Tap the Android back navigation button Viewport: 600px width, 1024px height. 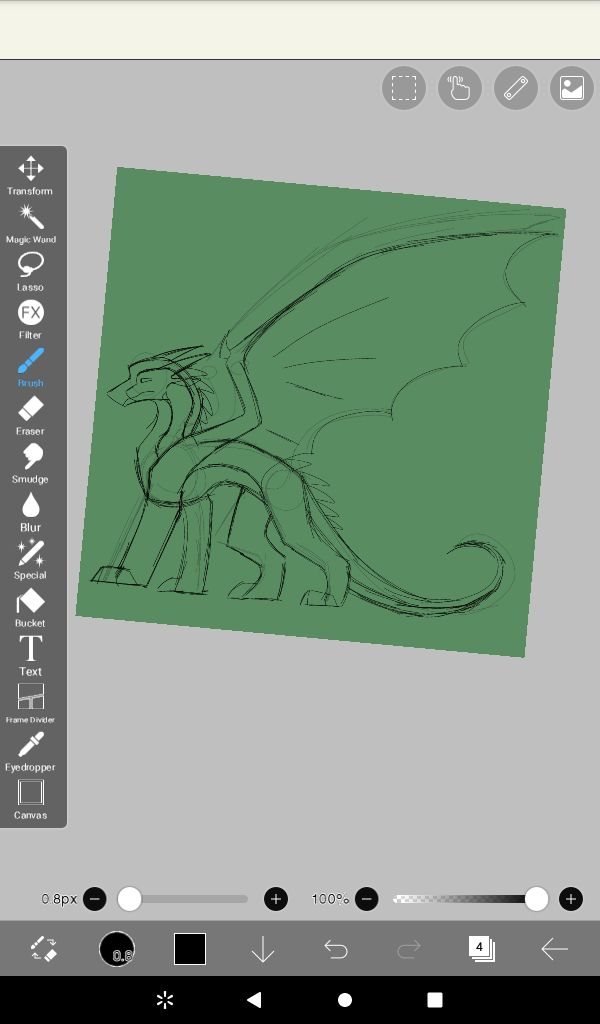[254, 1000]
